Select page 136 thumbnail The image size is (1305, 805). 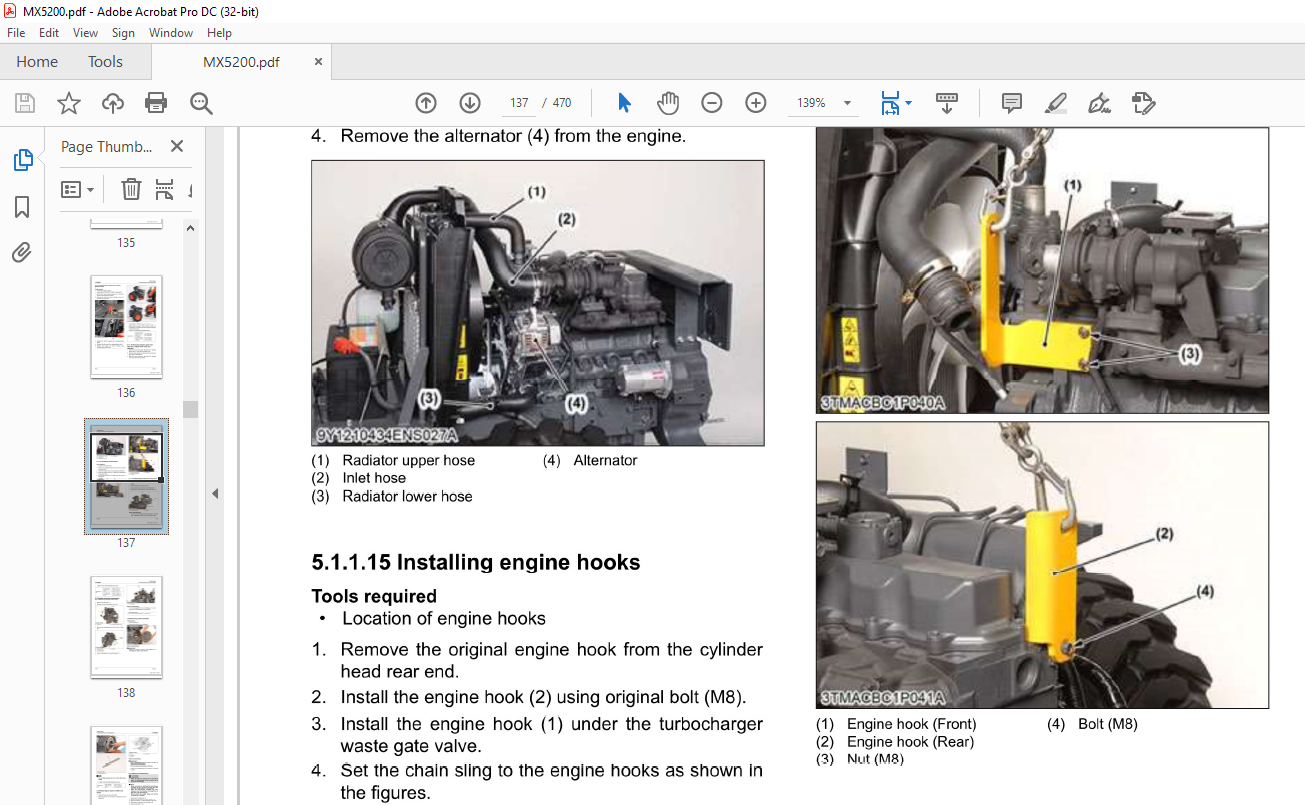126,327
